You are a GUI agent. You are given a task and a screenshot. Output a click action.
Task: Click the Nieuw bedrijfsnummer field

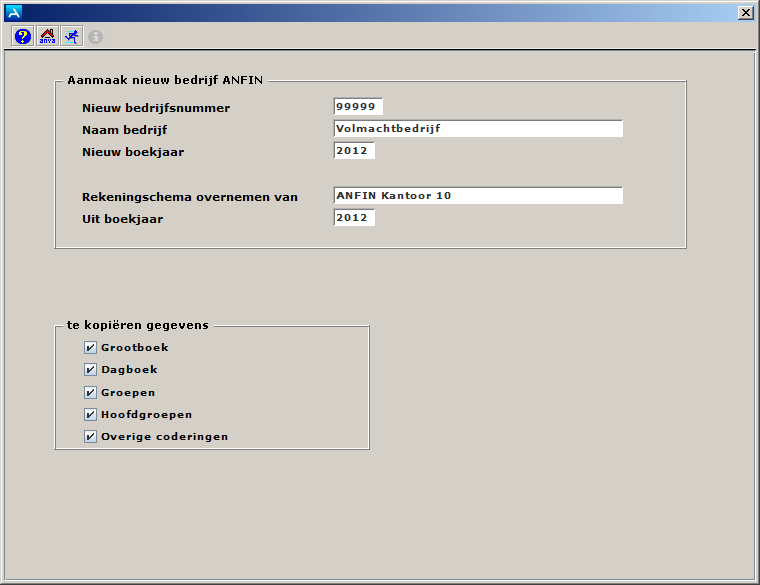point(358,107)
